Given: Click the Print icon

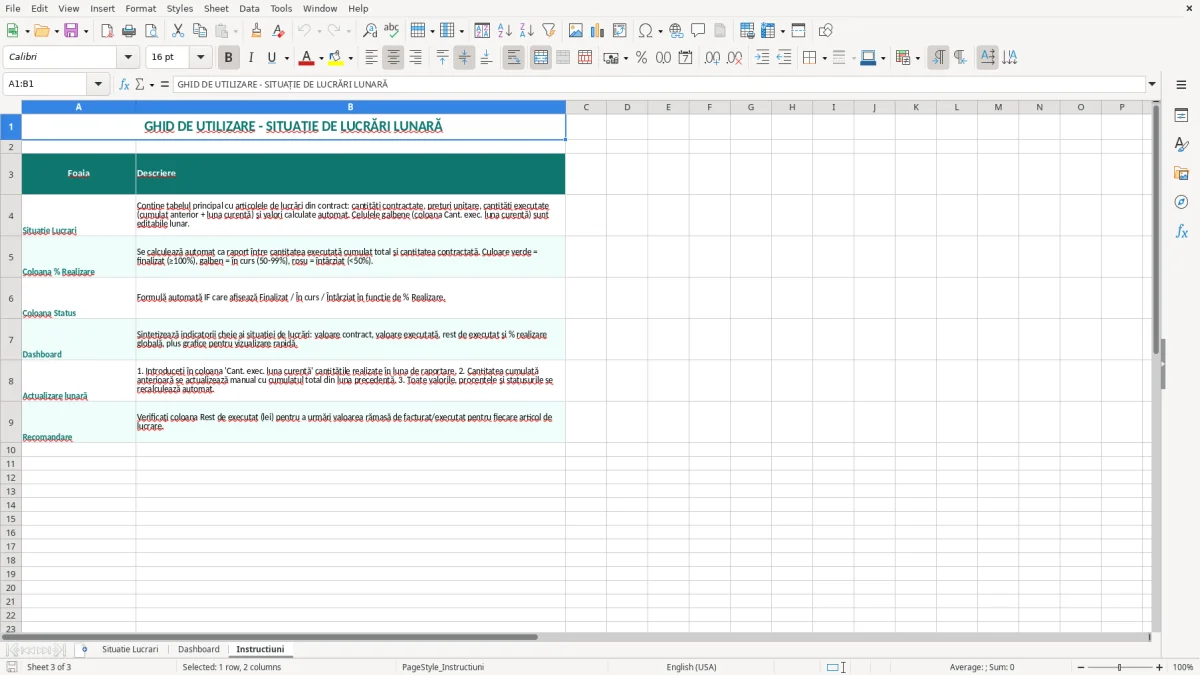Looking at the screenshot, I should click(129, 31).
